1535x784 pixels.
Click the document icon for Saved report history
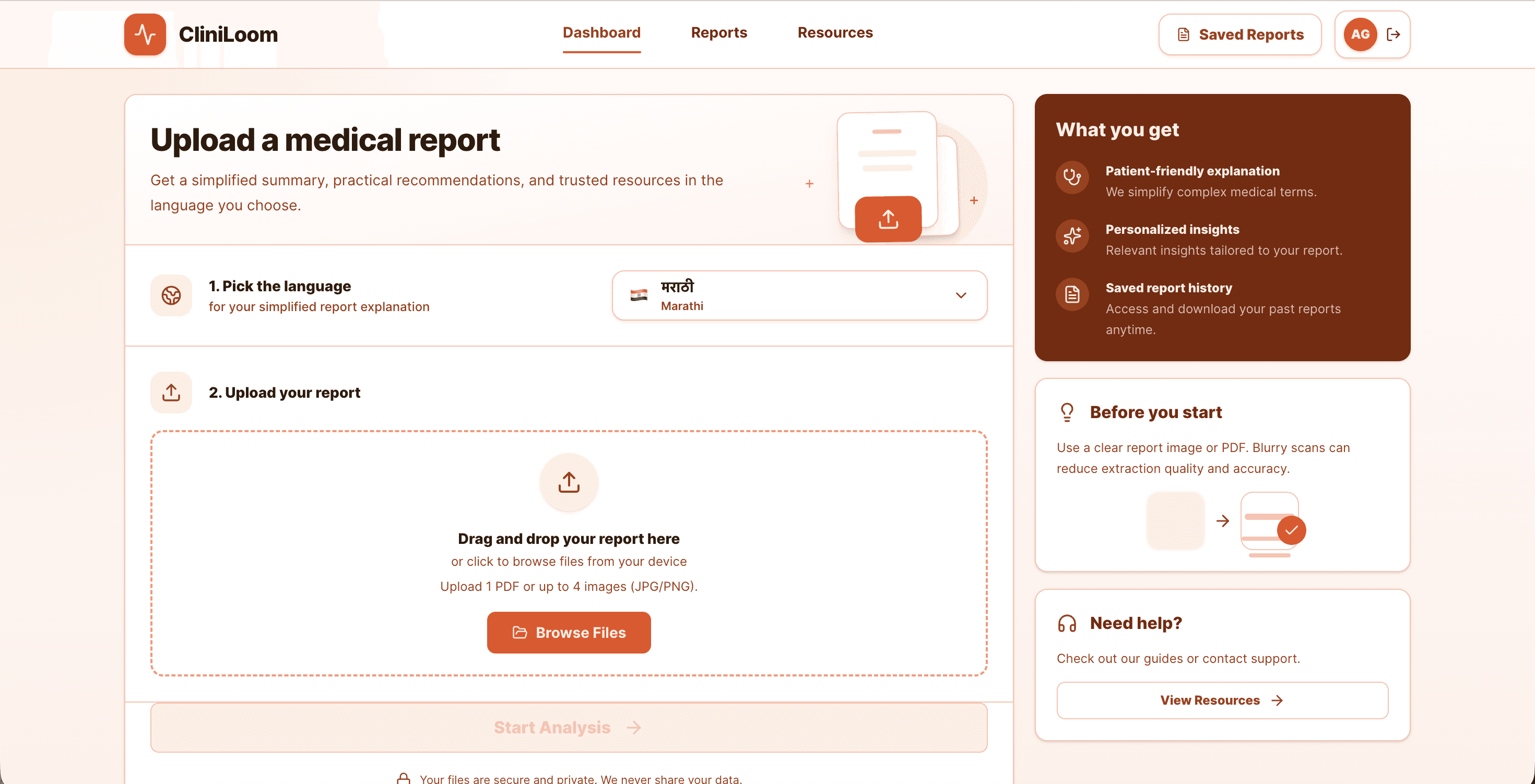coord(1072,294)
